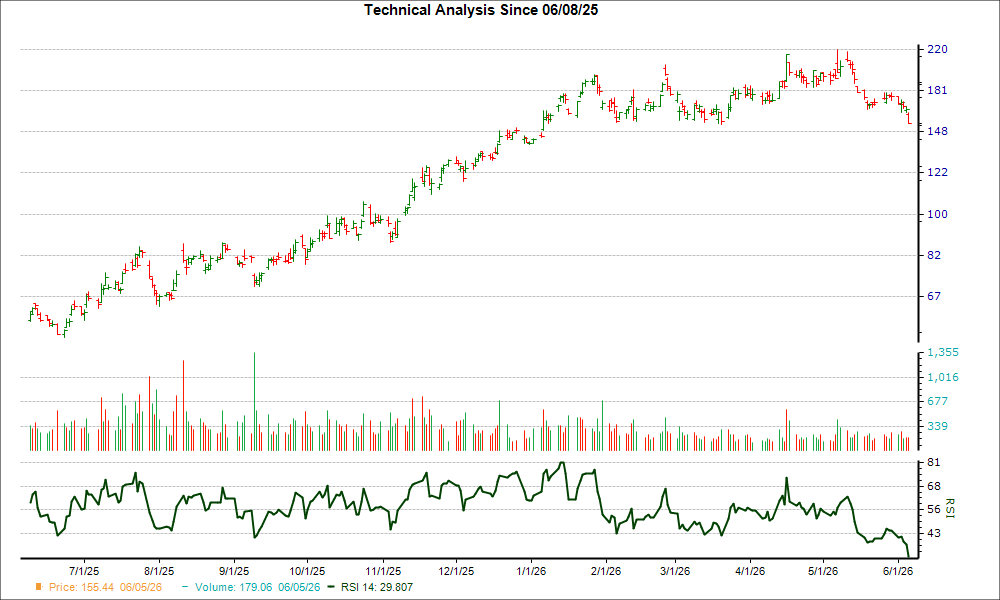Click the 339 volume axis label
Screen dimensions: 1000x600
937,426
